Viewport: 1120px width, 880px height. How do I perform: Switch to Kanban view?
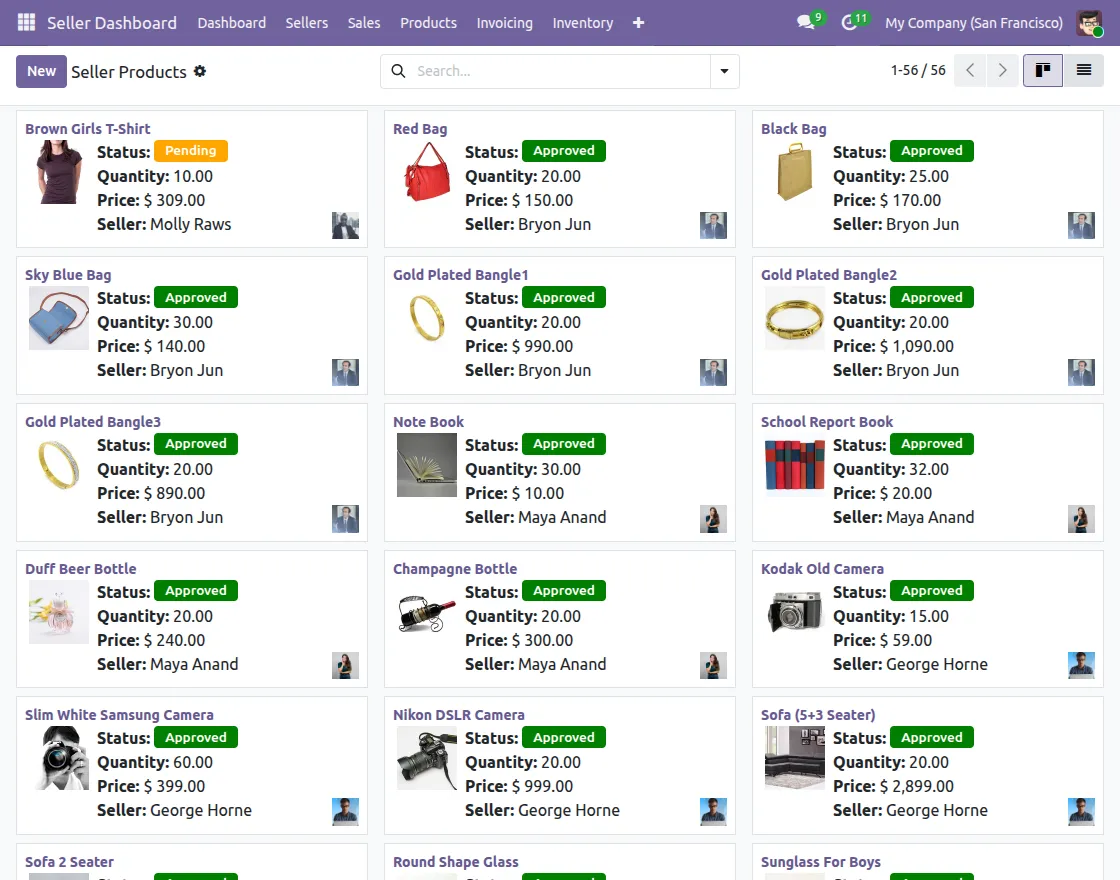[x=1043, y=71]
